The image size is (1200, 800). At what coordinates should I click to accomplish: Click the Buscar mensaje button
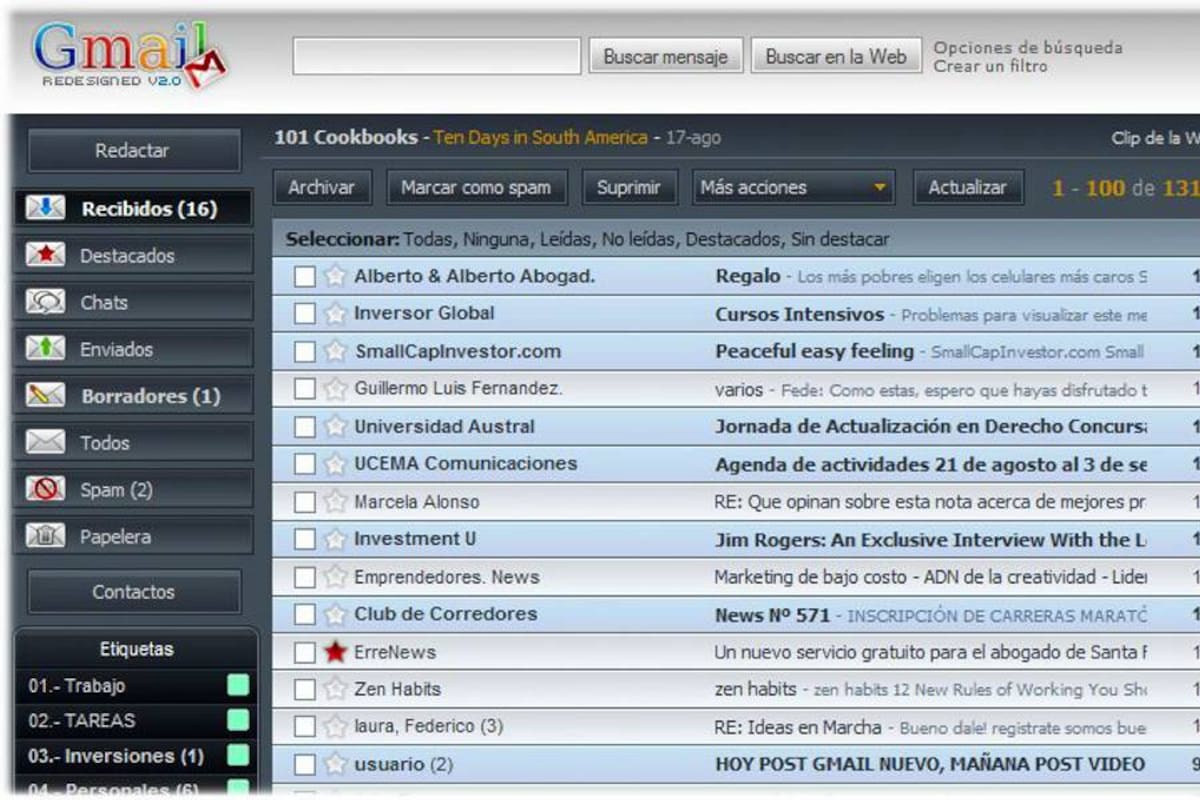665,57
